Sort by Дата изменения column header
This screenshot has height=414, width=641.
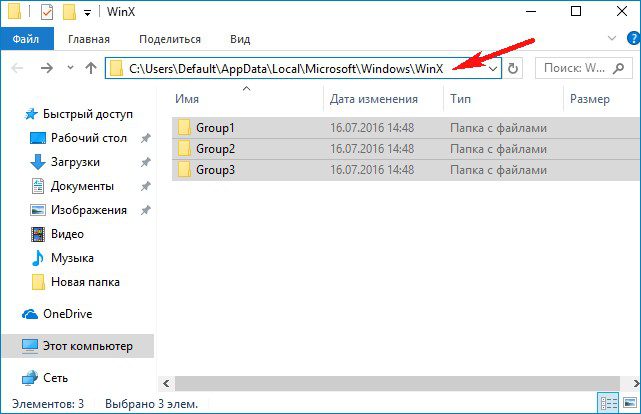[383, 99]
